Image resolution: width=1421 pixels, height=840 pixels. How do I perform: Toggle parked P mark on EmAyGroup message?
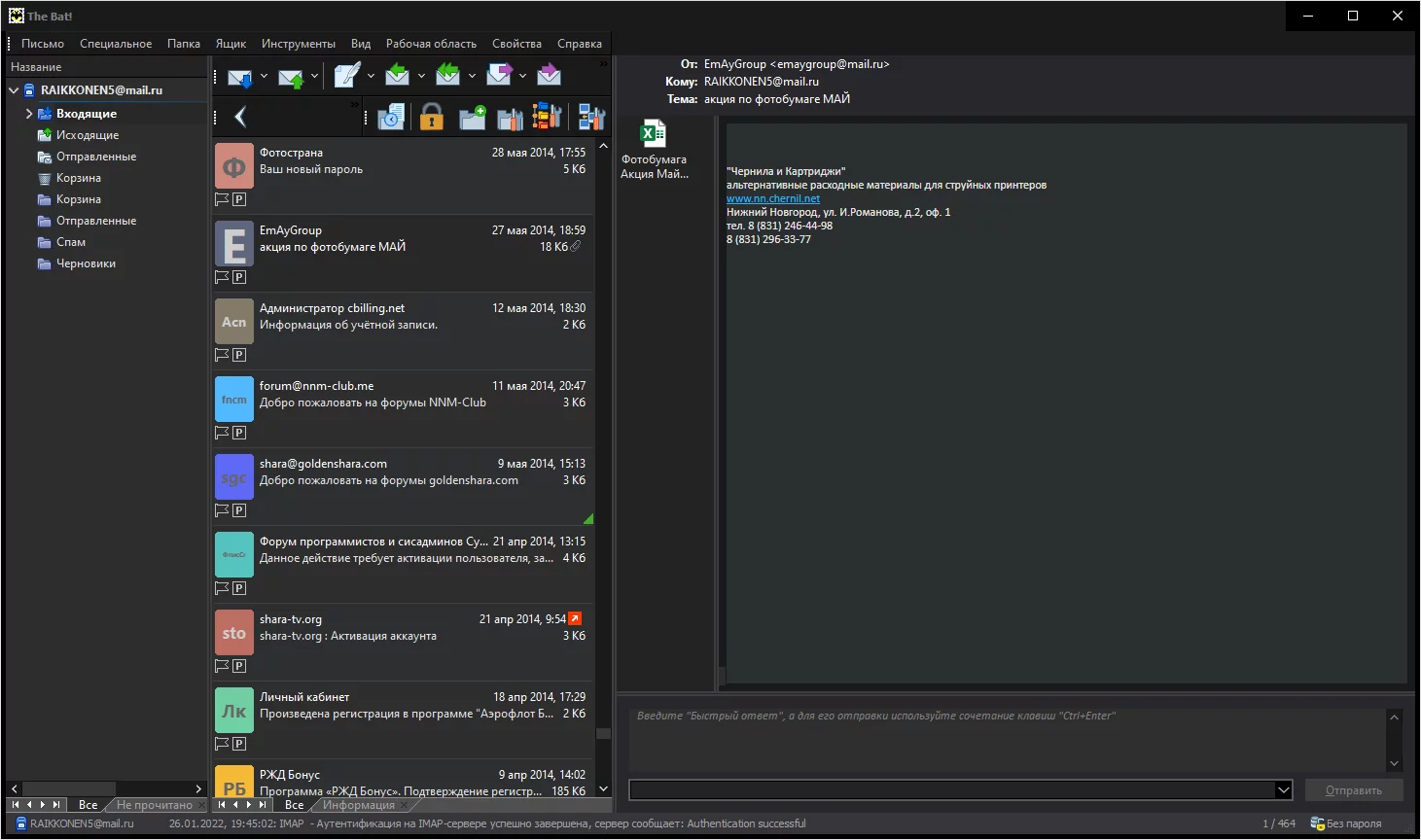(239, 277)
